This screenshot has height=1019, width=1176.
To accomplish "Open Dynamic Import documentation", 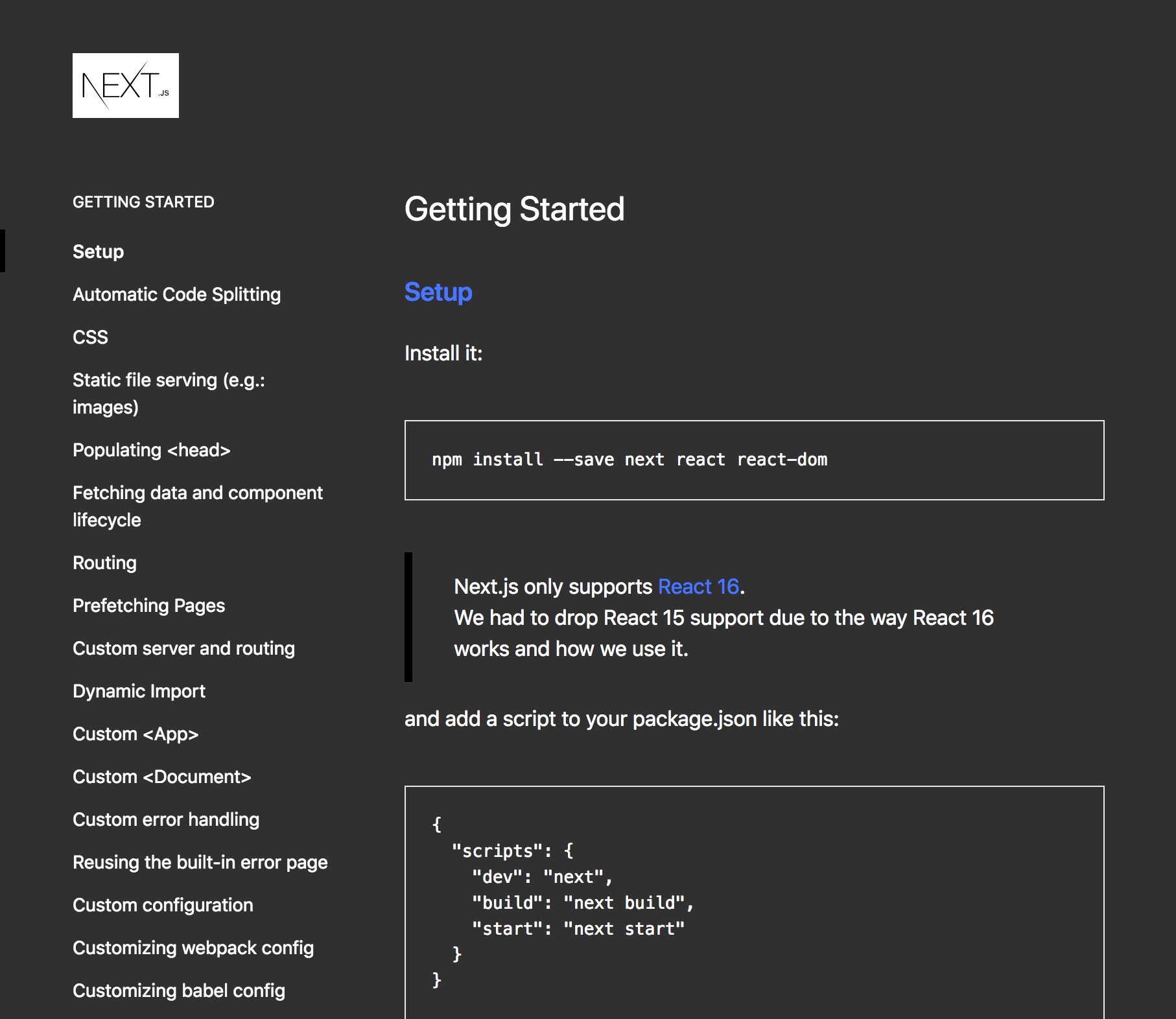I will click(139, 691).
